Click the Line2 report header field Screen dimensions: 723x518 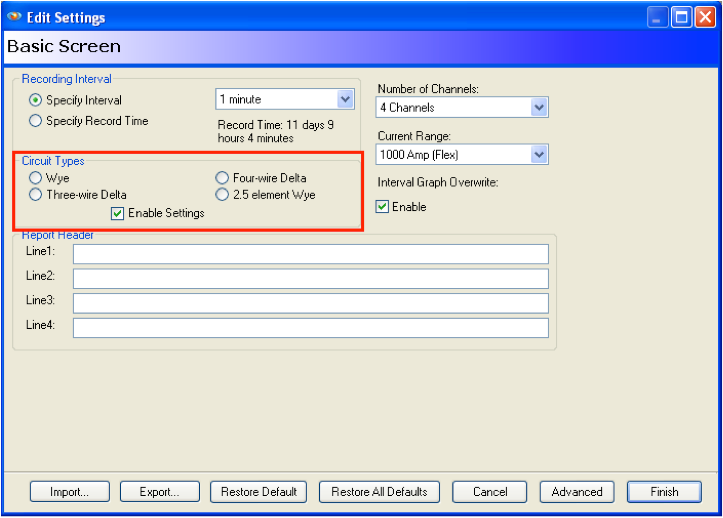(310, 278)
